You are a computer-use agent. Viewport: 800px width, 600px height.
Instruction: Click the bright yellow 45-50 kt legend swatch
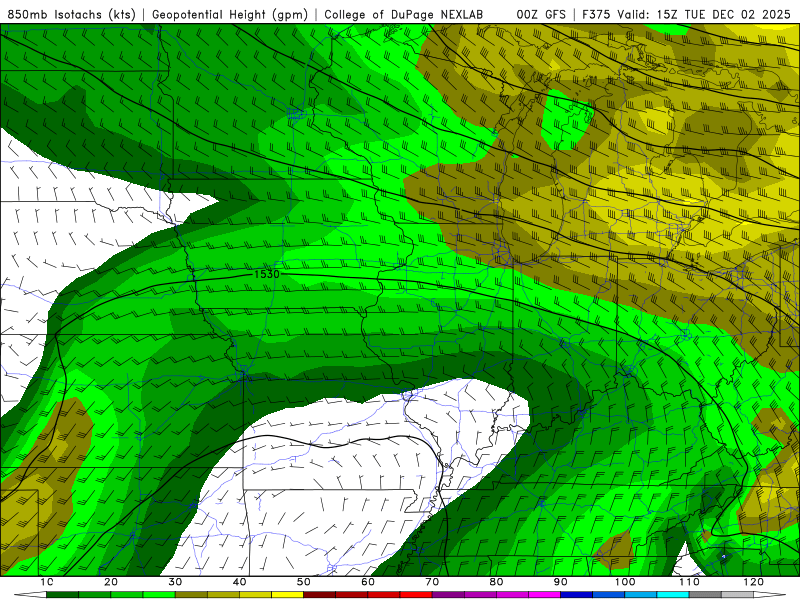point(288,595)
